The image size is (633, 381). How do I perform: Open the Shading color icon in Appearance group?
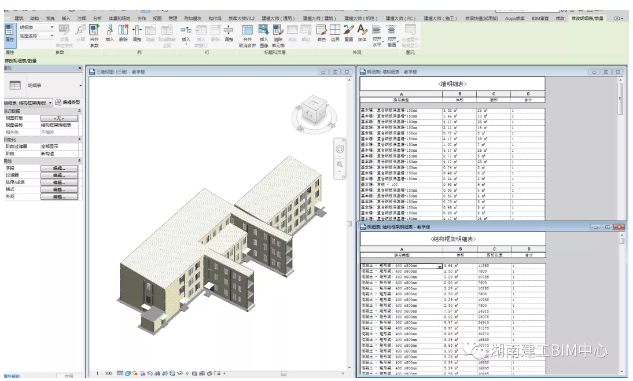321,33
